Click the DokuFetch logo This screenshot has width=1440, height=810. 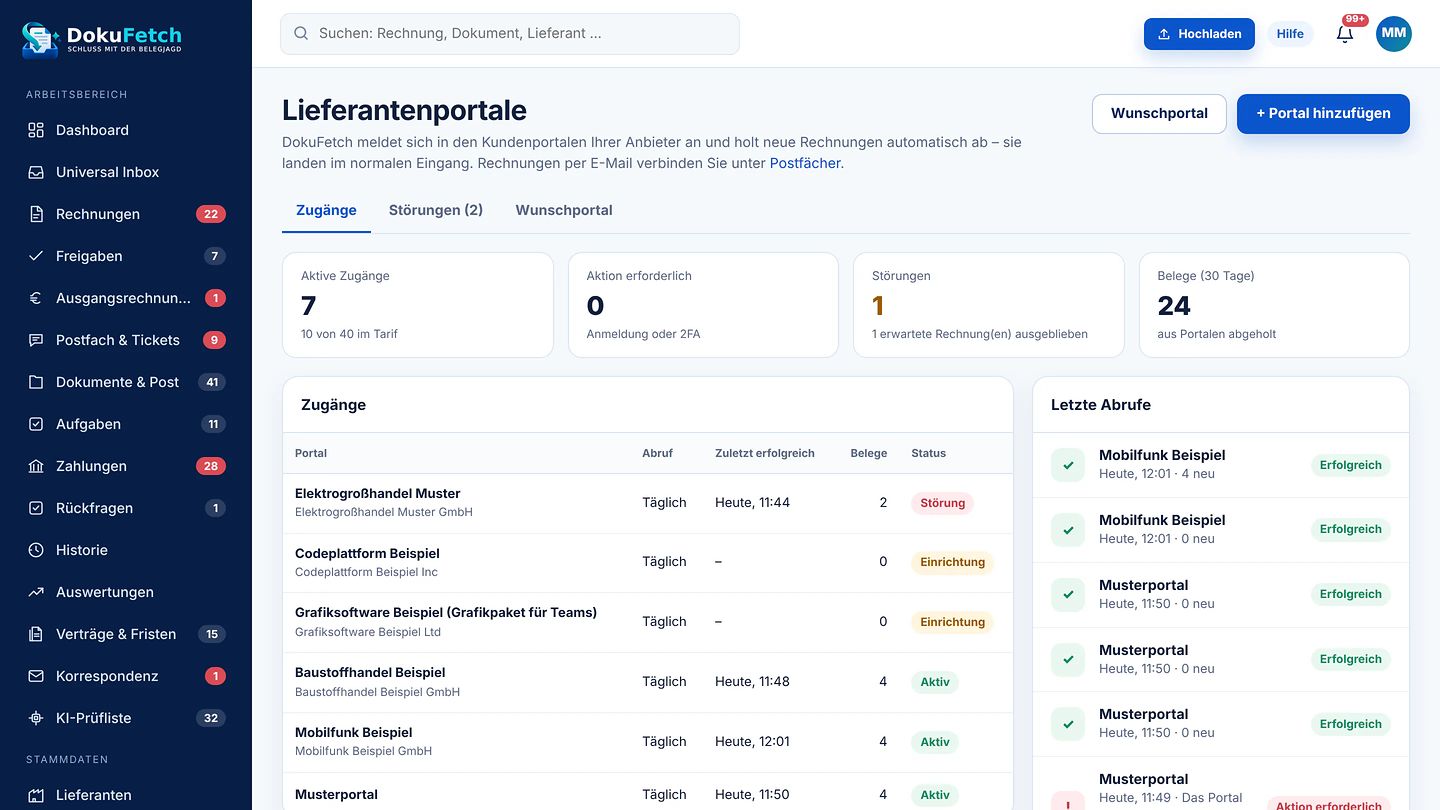102,39
